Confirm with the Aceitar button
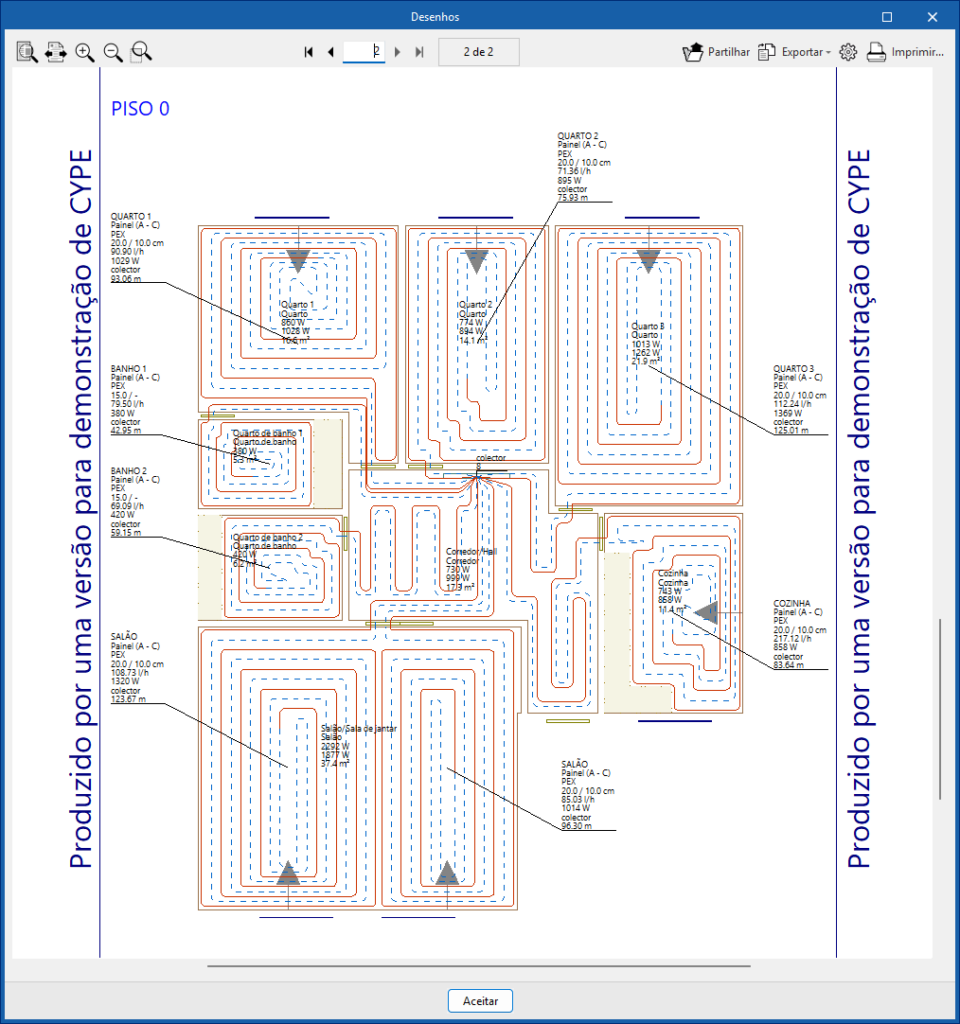 [x=480, y=1000]
